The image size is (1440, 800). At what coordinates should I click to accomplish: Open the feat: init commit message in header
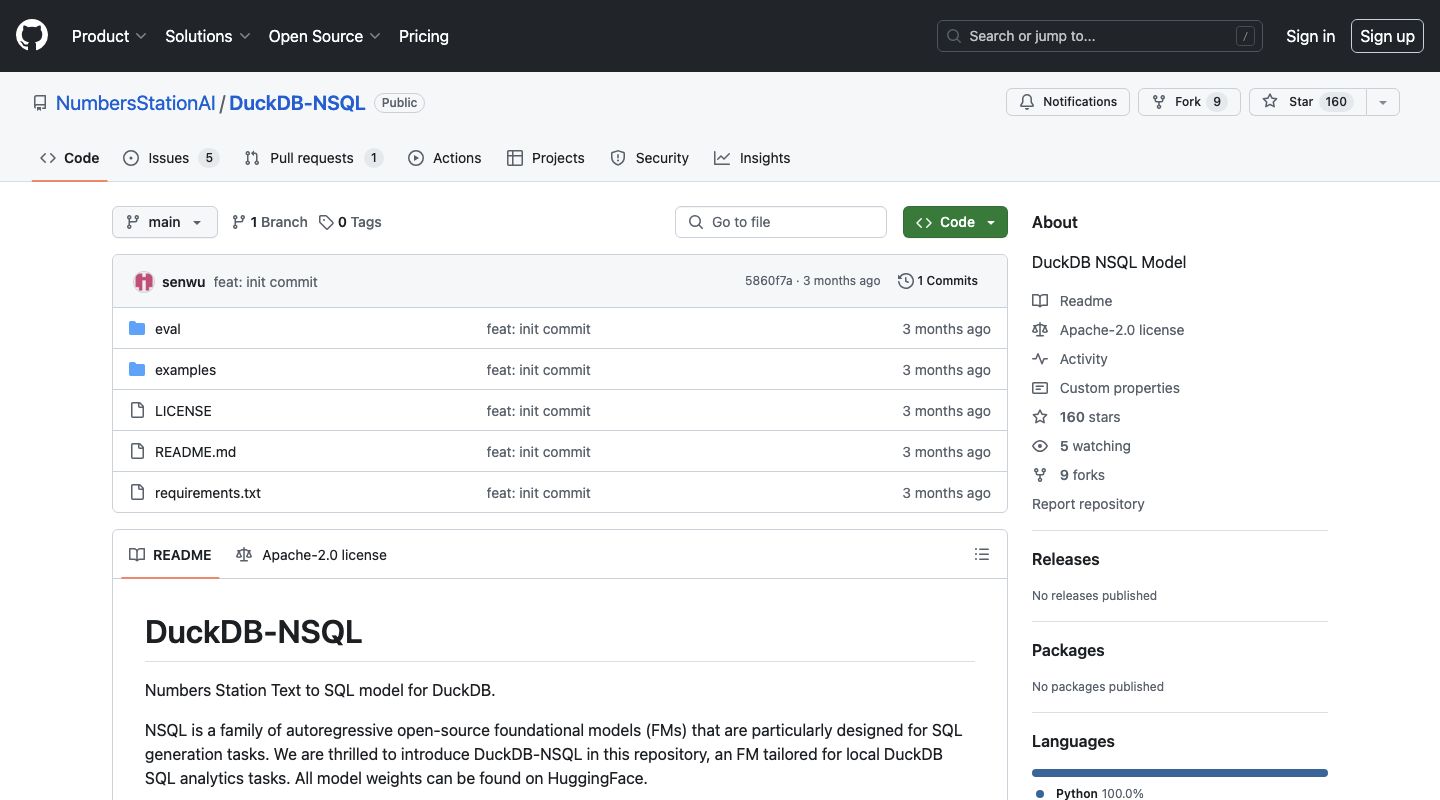(x=265, y=282)
